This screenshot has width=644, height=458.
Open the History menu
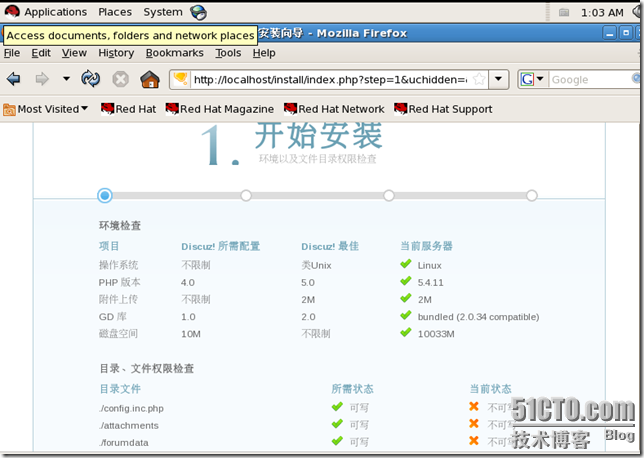[116, 53]
